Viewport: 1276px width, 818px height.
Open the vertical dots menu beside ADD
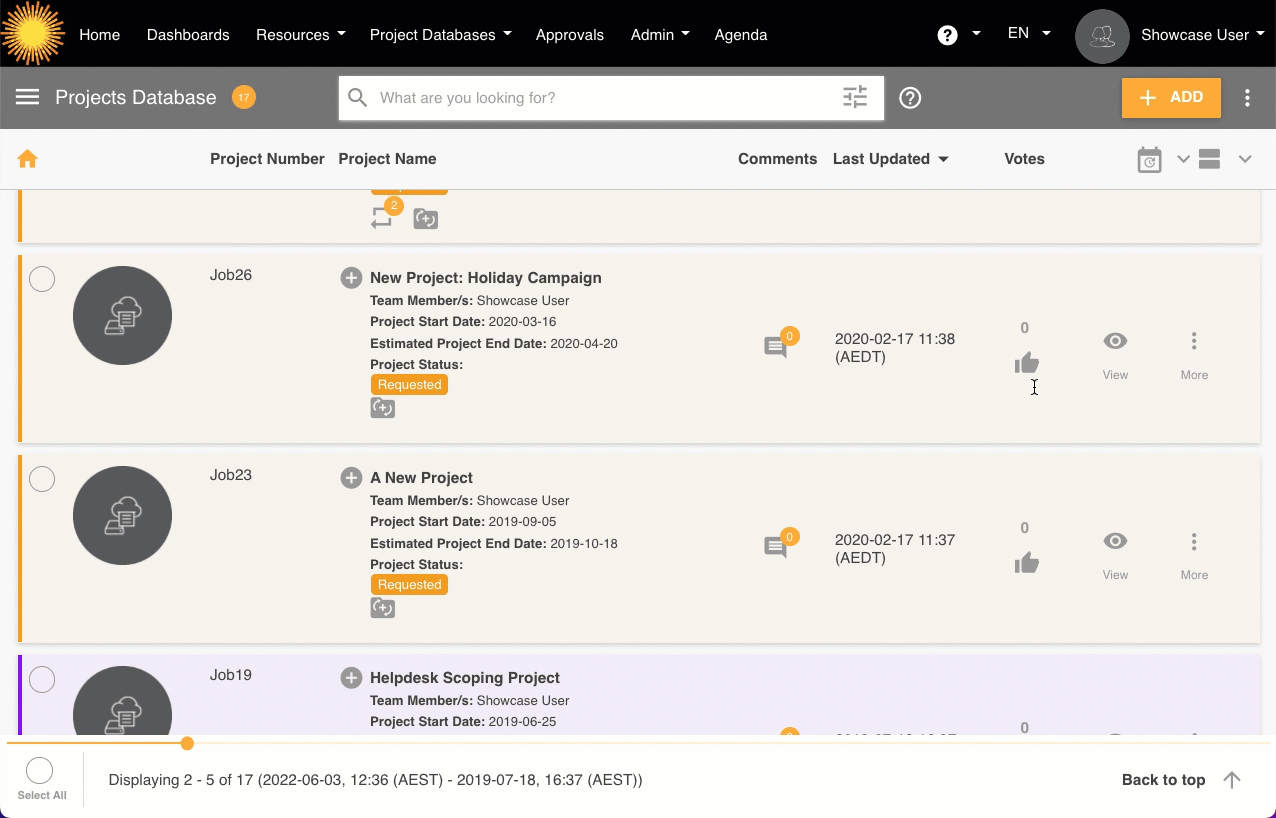tap(1247, 98)
